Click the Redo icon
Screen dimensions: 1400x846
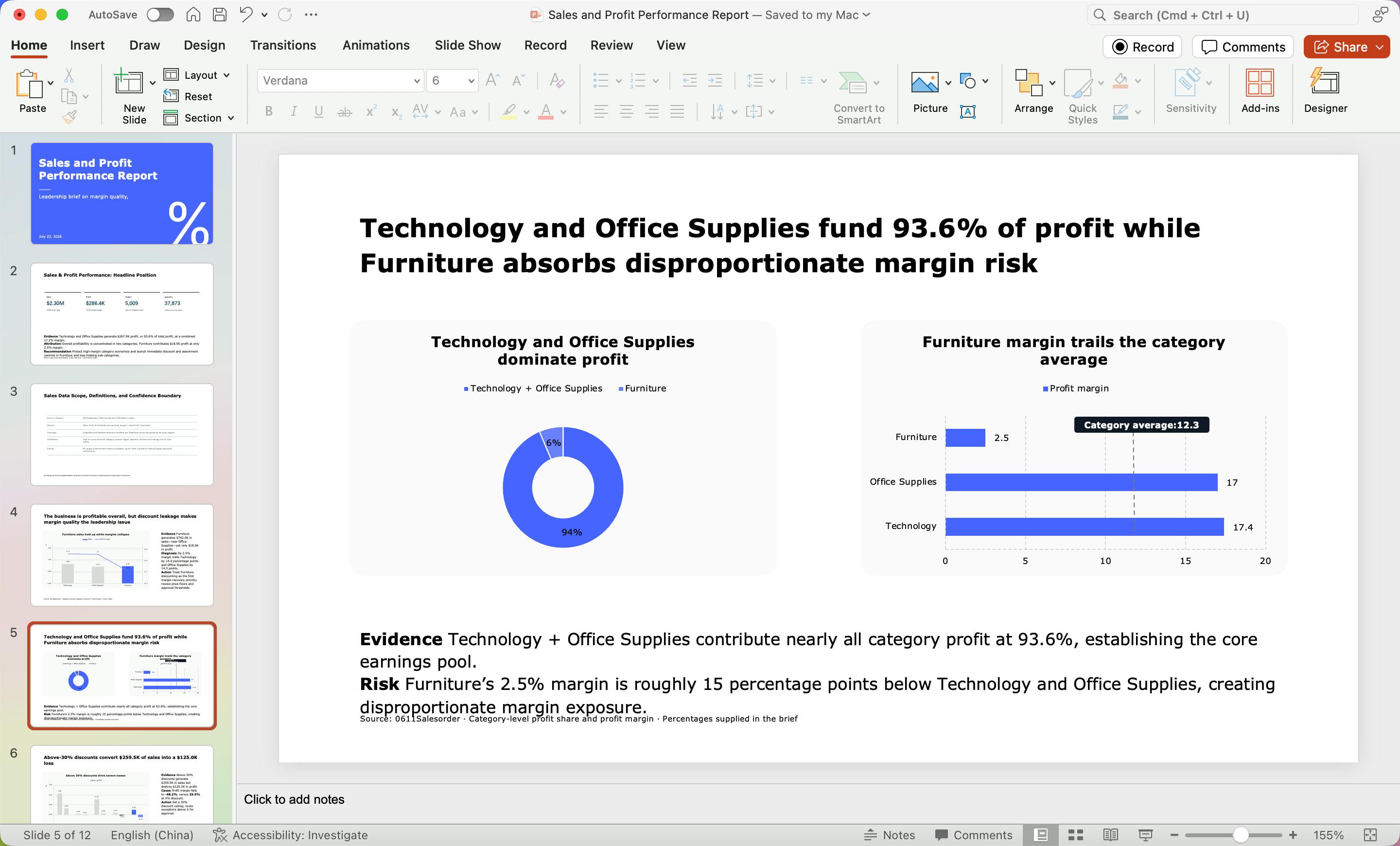[x=285, y=15]
